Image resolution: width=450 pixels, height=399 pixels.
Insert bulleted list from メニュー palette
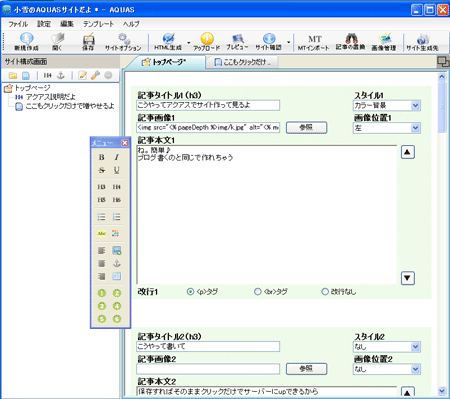(x=101, y=217)
